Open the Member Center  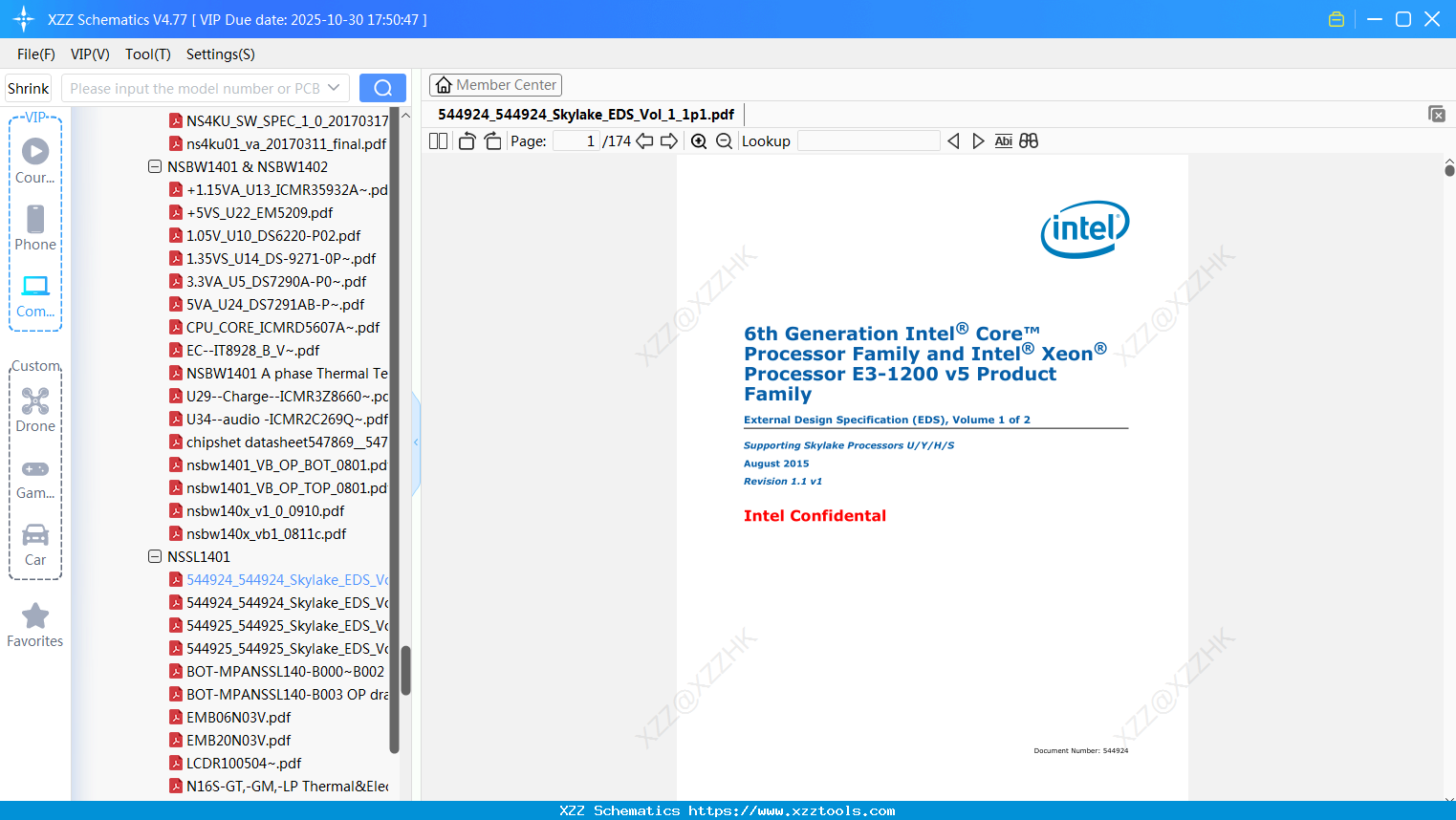tap(495, 85)
